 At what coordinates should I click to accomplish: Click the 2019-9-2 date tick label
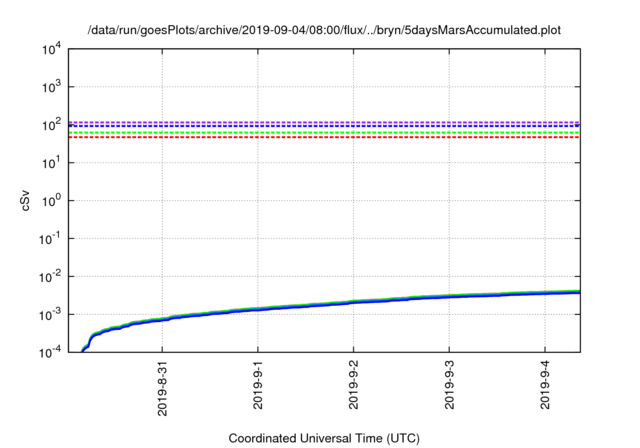[x=353, y=385]
